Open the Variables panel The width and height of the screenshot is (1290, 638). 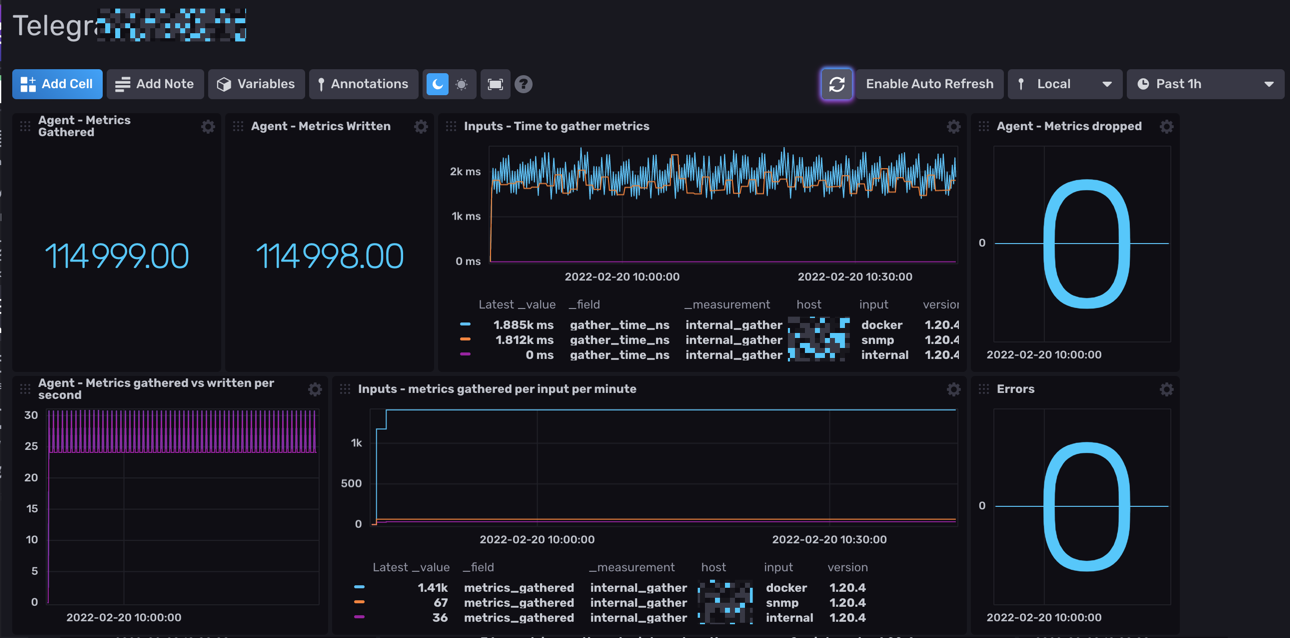[x=256, y=84]
